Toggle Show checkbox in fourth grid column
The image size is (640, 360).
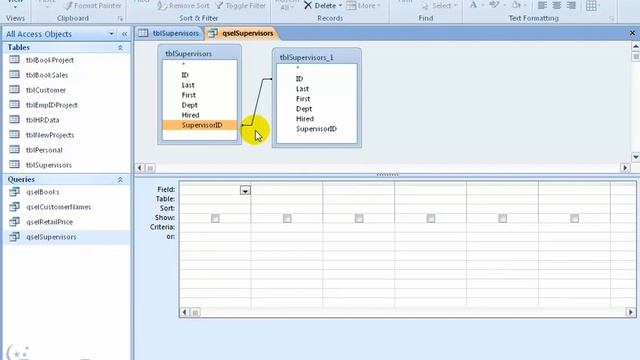click(431, 218)
